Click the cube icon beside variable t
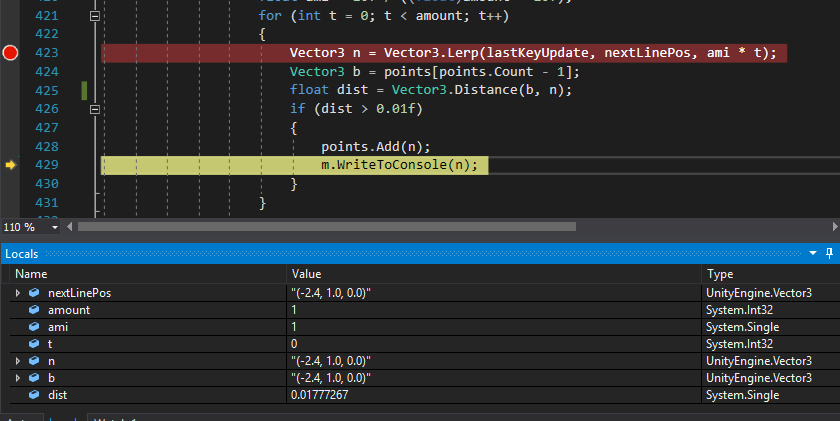The height and width of the screenshot is (421, 840). coord(34,344)
